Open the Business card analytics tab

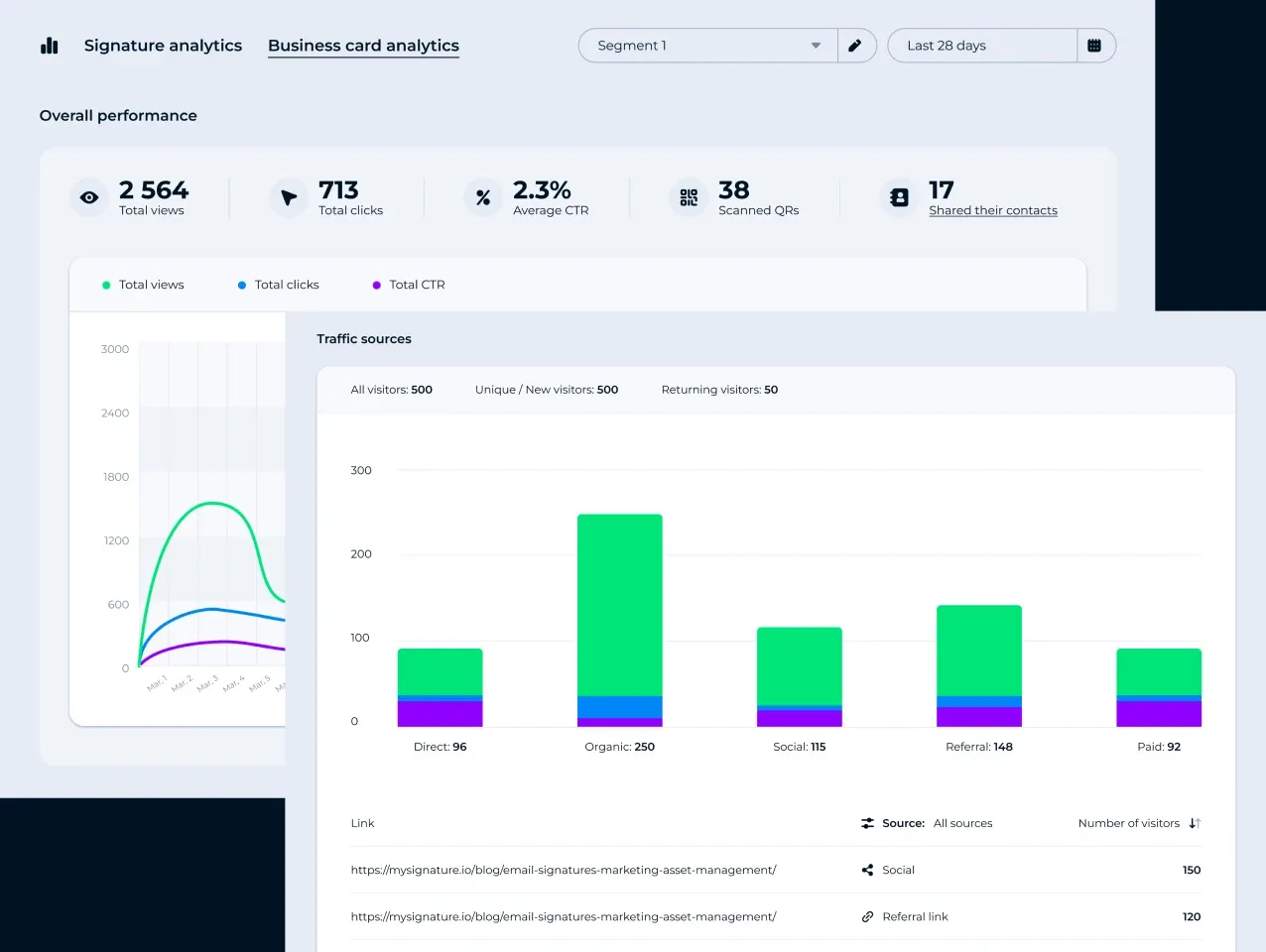tap(363, 46)
